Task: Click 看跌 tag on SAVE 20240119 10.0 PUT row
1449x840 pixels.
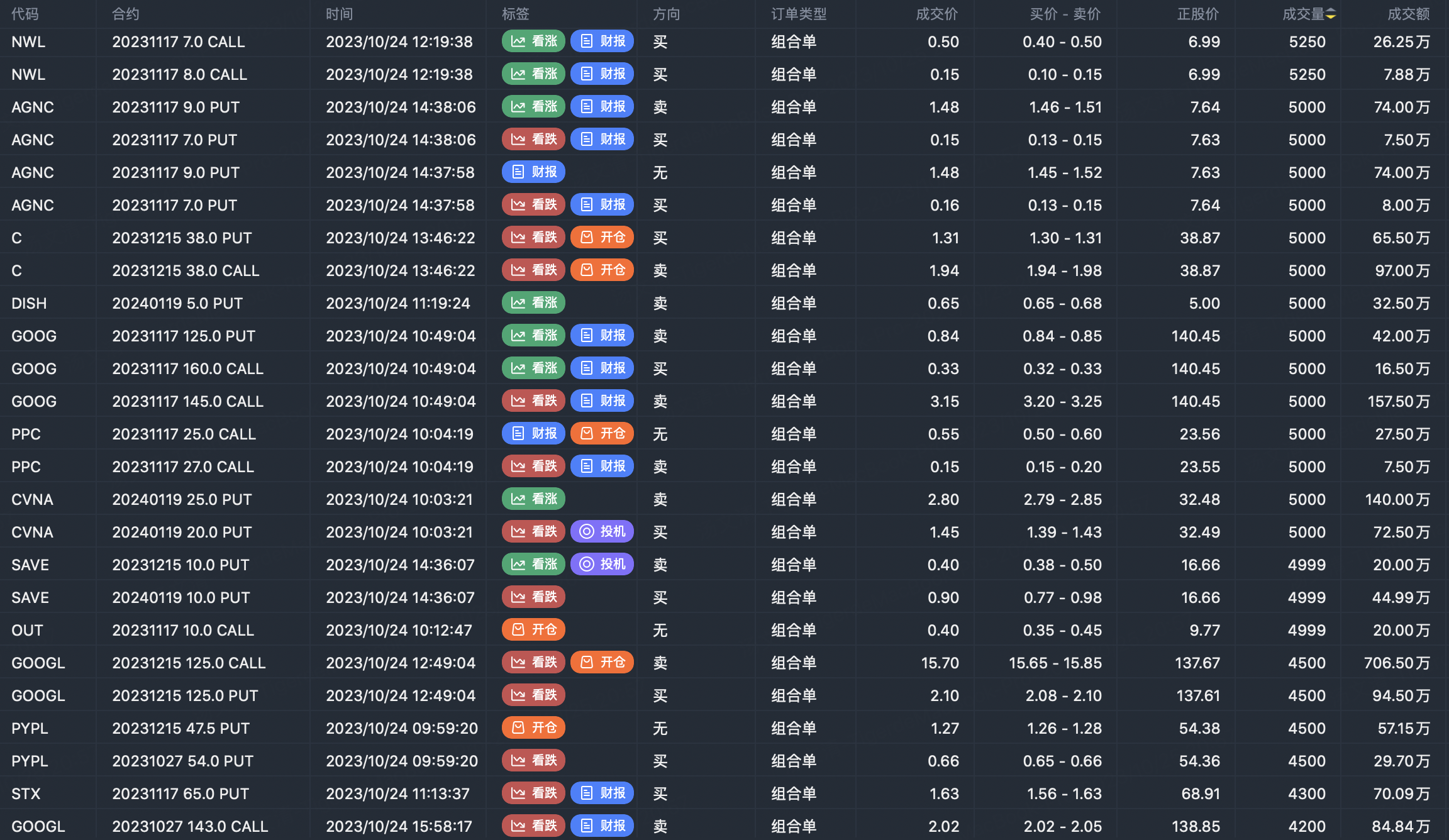Action: pos(533,597)
